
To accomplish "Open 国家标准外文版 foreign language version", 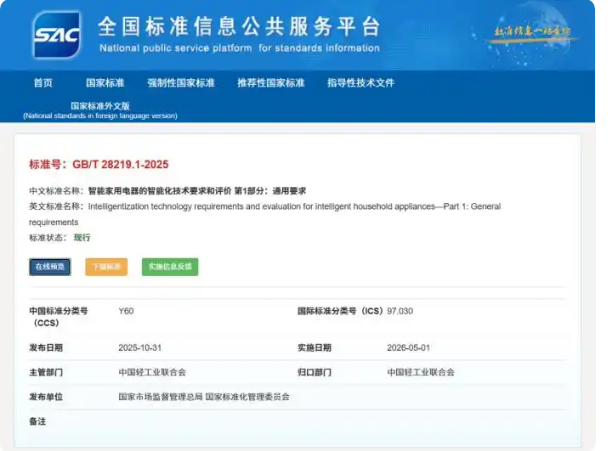I will 100,110.
